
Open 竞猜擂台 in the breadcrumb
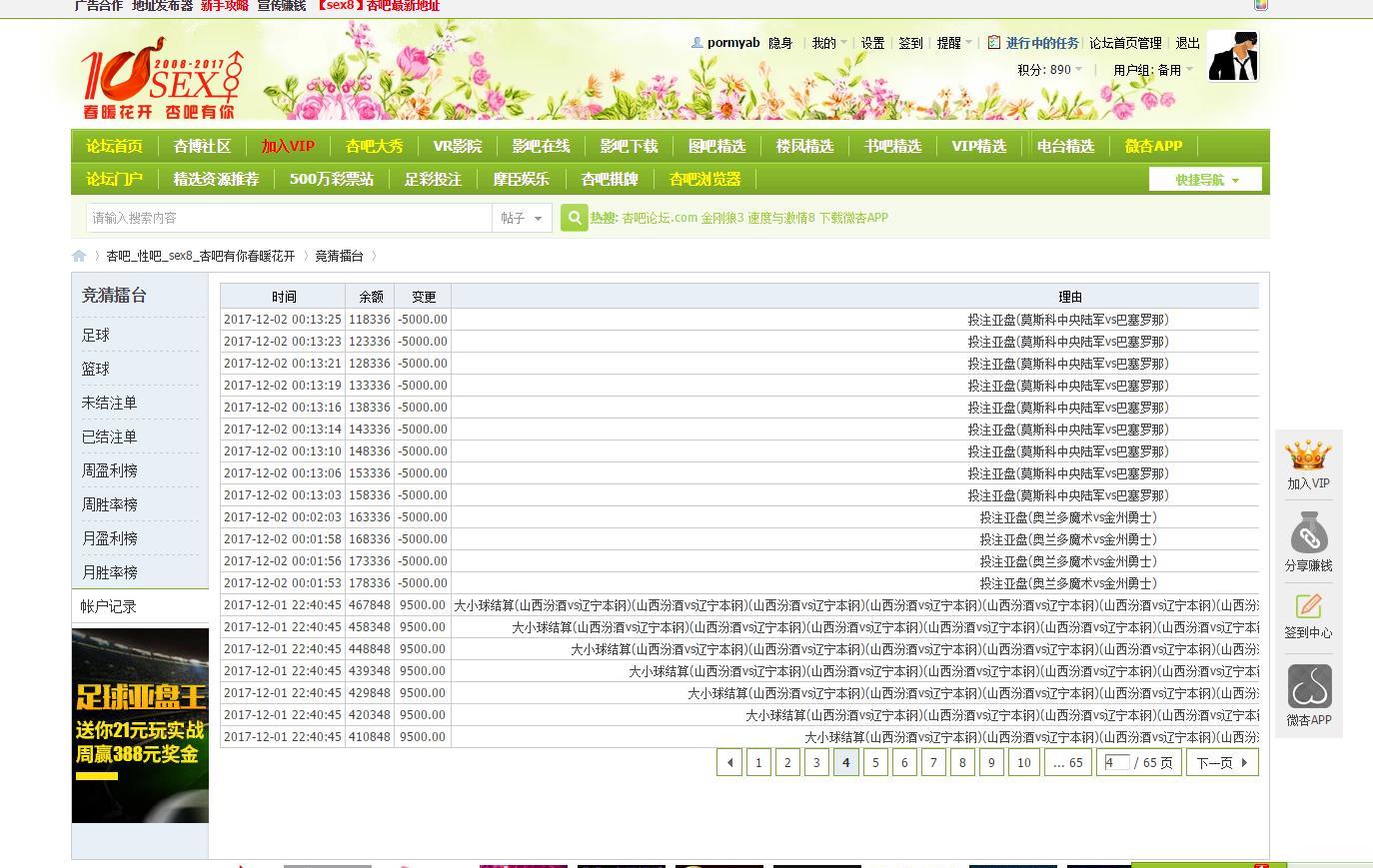click(x=340, y=256)
